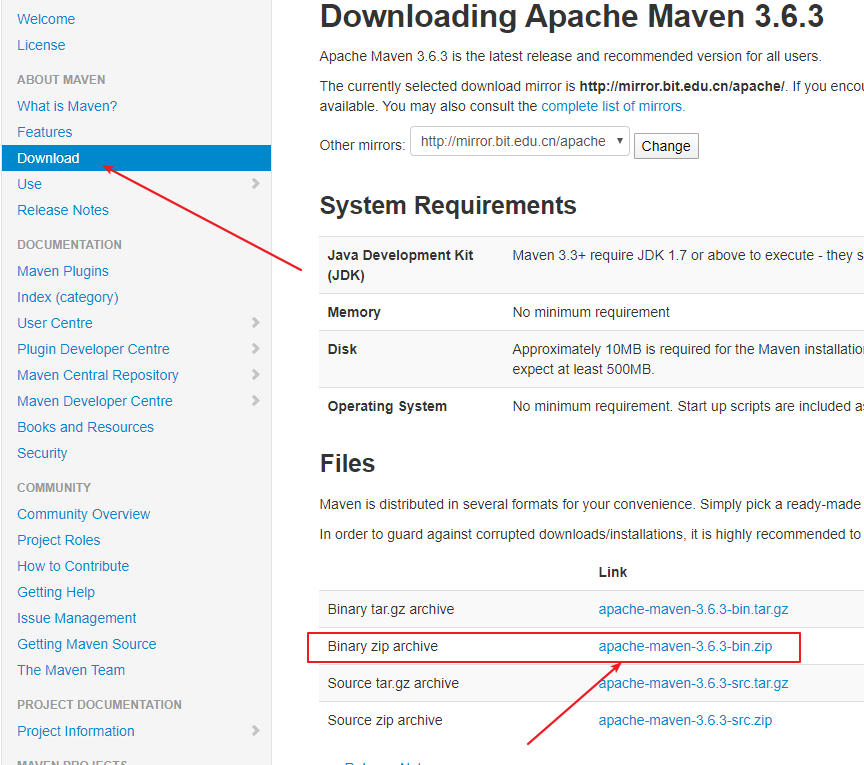Open How to Contribute link
864x765 pixels.
(x=73, y=566)
